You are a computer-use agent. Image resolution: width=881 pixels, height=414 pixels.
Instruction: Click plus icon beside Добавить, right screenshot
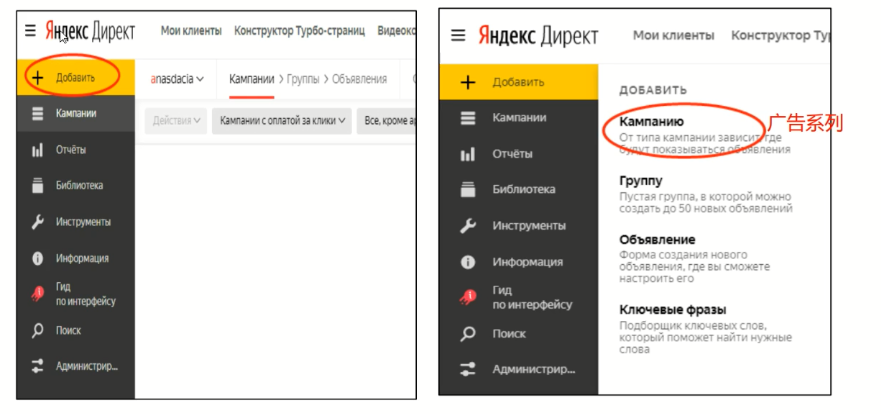[x=467, y=83]
